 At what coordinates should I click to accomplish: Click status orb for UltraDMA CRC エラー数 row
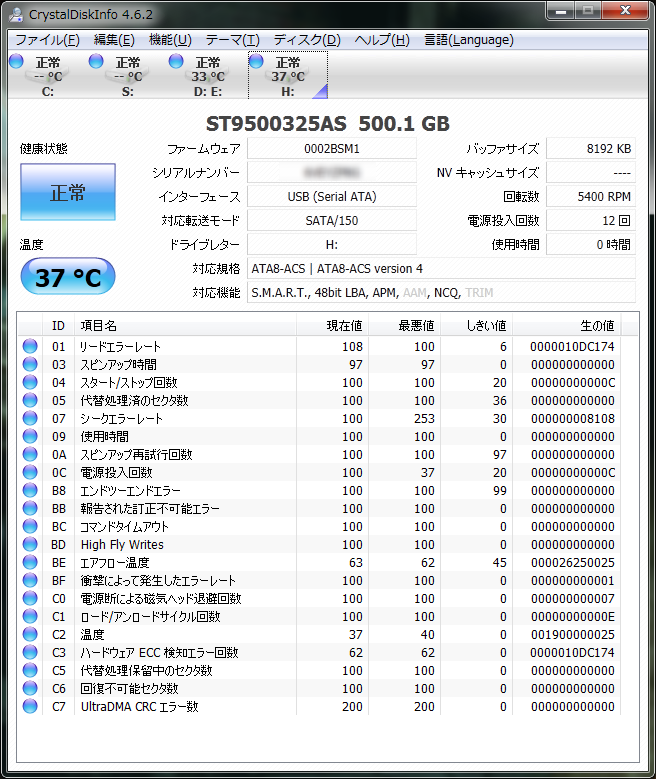point(30,706)
